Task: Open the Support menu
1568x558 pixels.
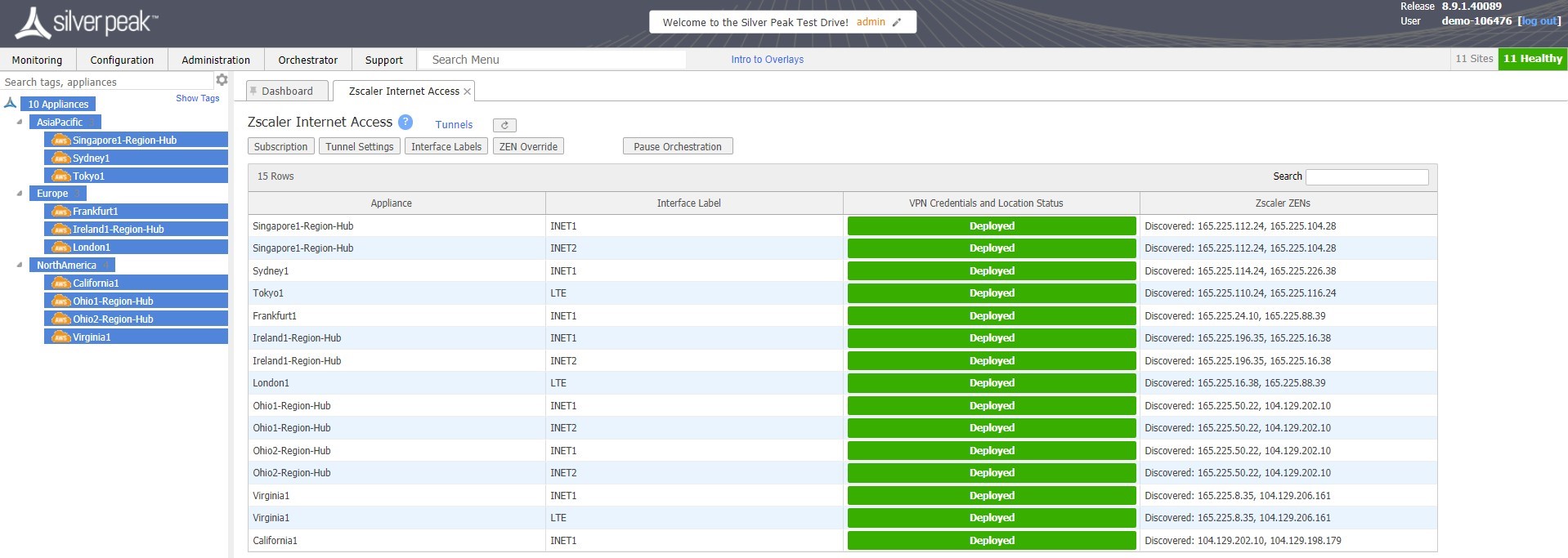Action: (384, 60)
